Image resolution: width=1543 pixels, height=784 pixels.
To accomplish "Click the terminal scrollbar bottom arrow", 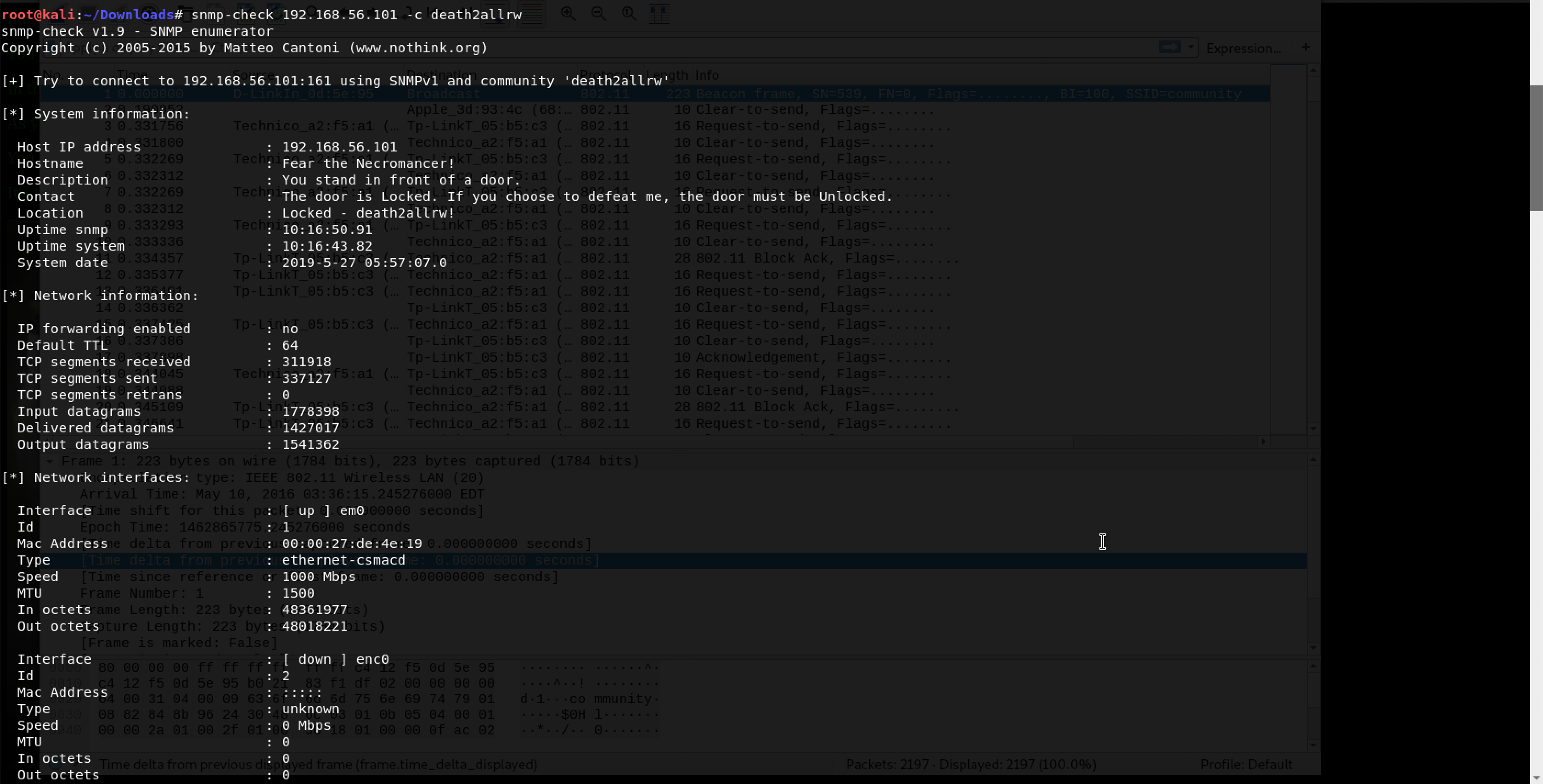I will coord(1537,778).
